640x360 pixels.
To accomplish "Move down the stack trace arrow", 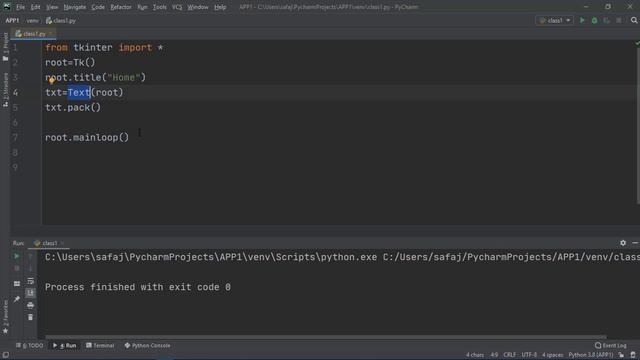I will tap(30, 268).
